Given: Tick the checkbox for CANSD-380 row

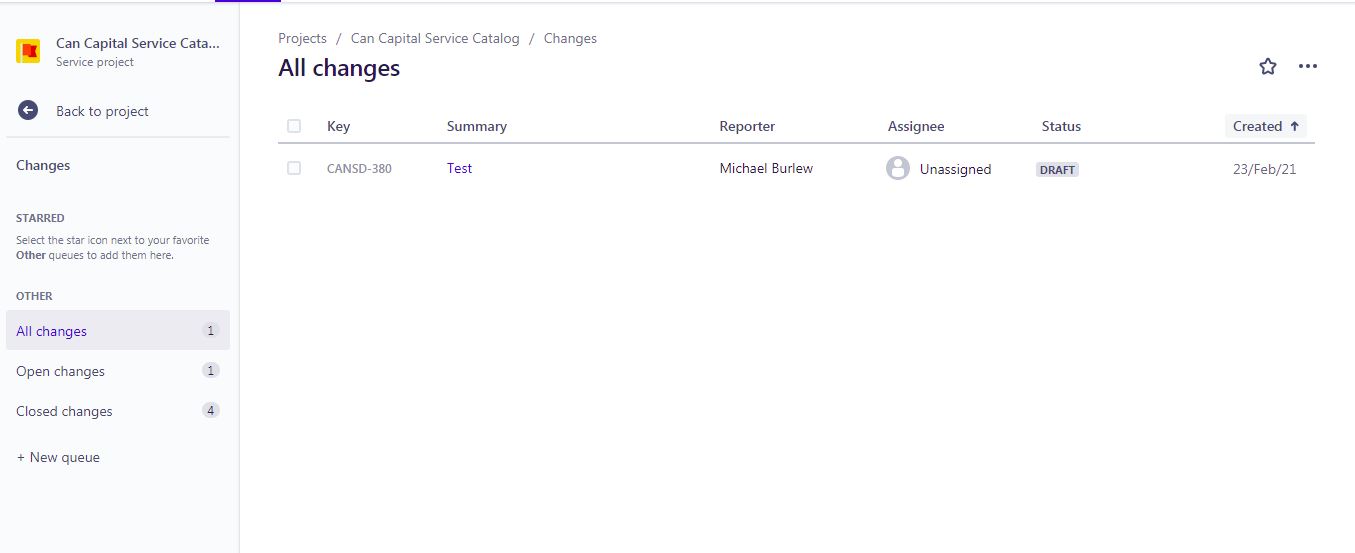Looking at the screenshot, I should pyautogui.click(x=294, y=168).
